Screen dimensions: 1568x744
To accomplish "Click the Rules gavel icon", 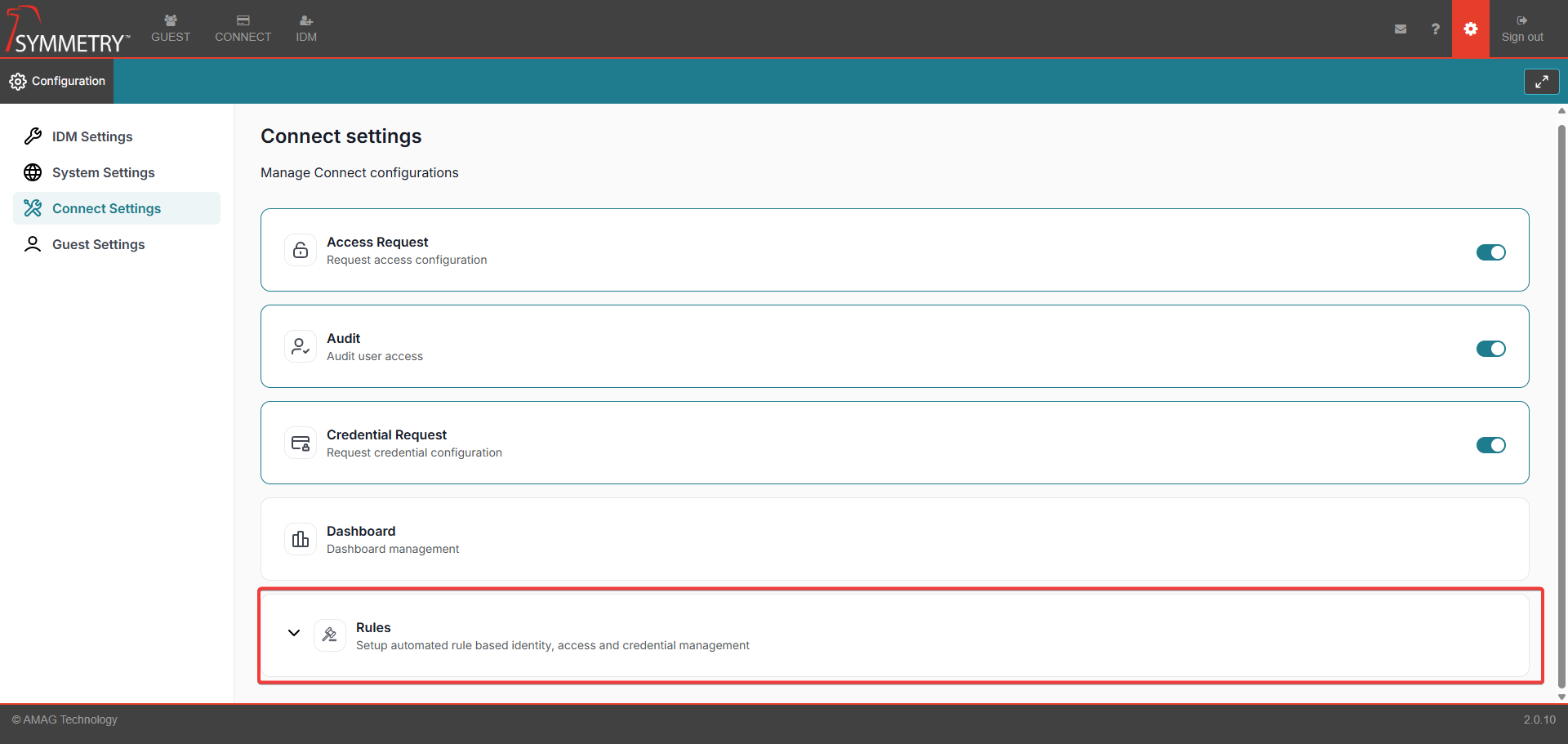I will (x=330, y=635).
